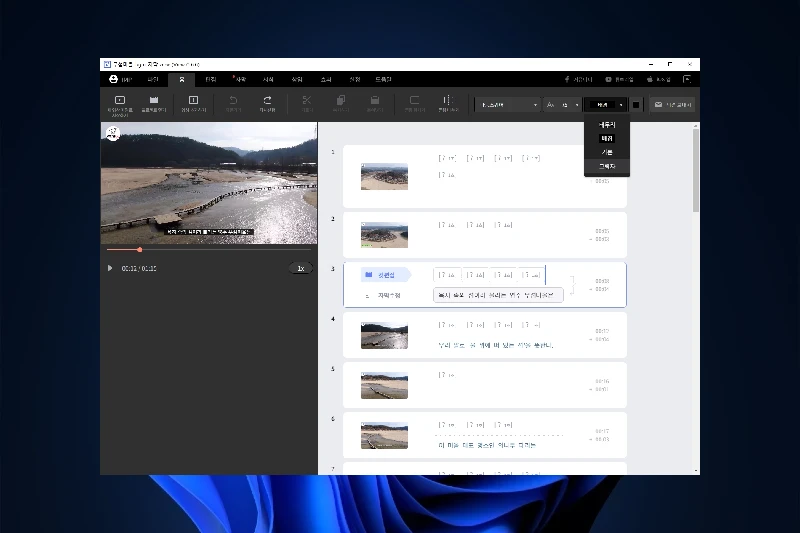
Task: Click the new video project icon
Action: [119, 101]
